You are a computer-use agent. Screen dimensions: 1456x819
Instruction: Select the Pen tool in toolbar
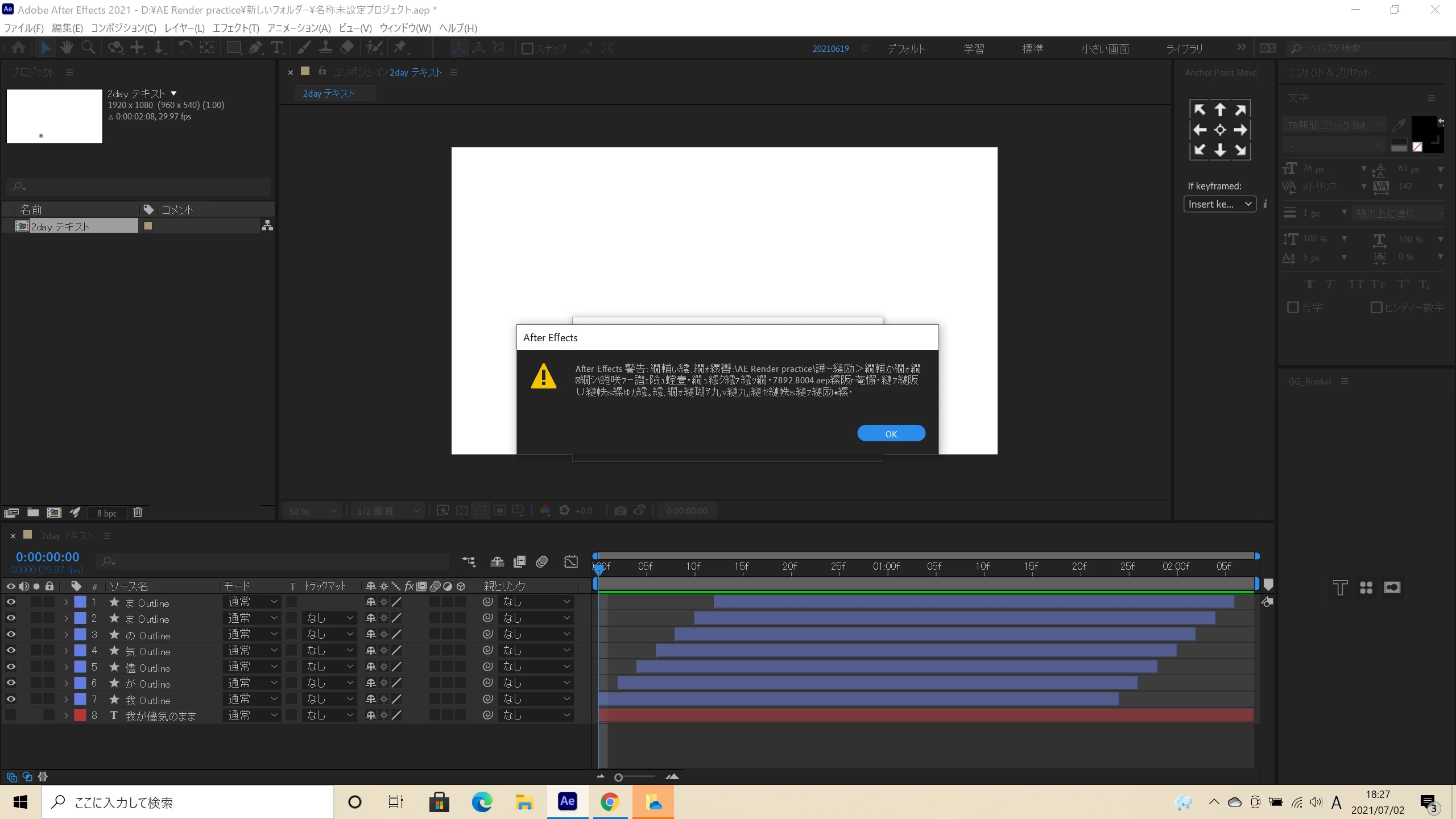255,48
